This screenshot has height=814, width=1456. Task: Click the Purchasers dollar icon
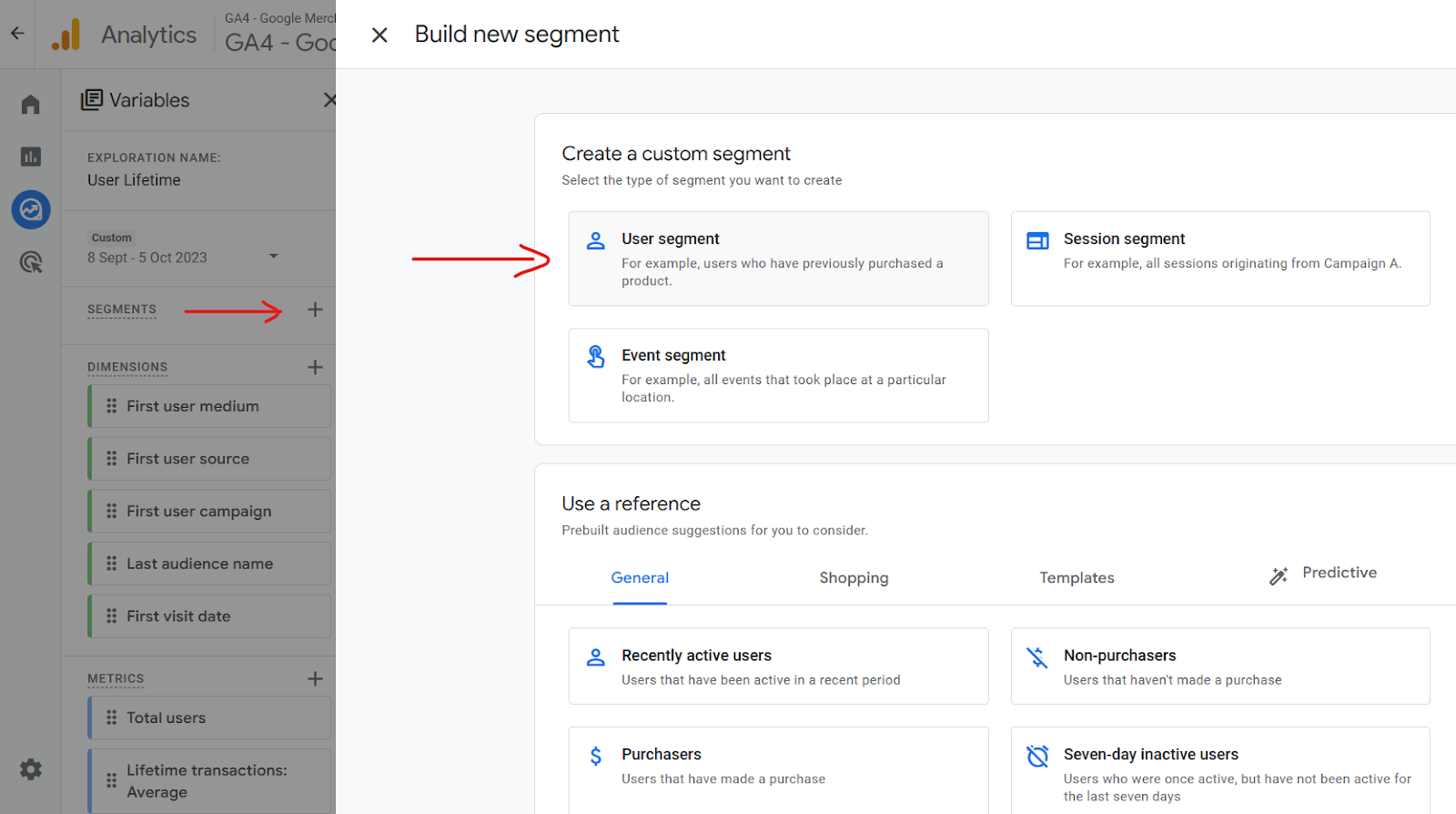coord(595,756)
